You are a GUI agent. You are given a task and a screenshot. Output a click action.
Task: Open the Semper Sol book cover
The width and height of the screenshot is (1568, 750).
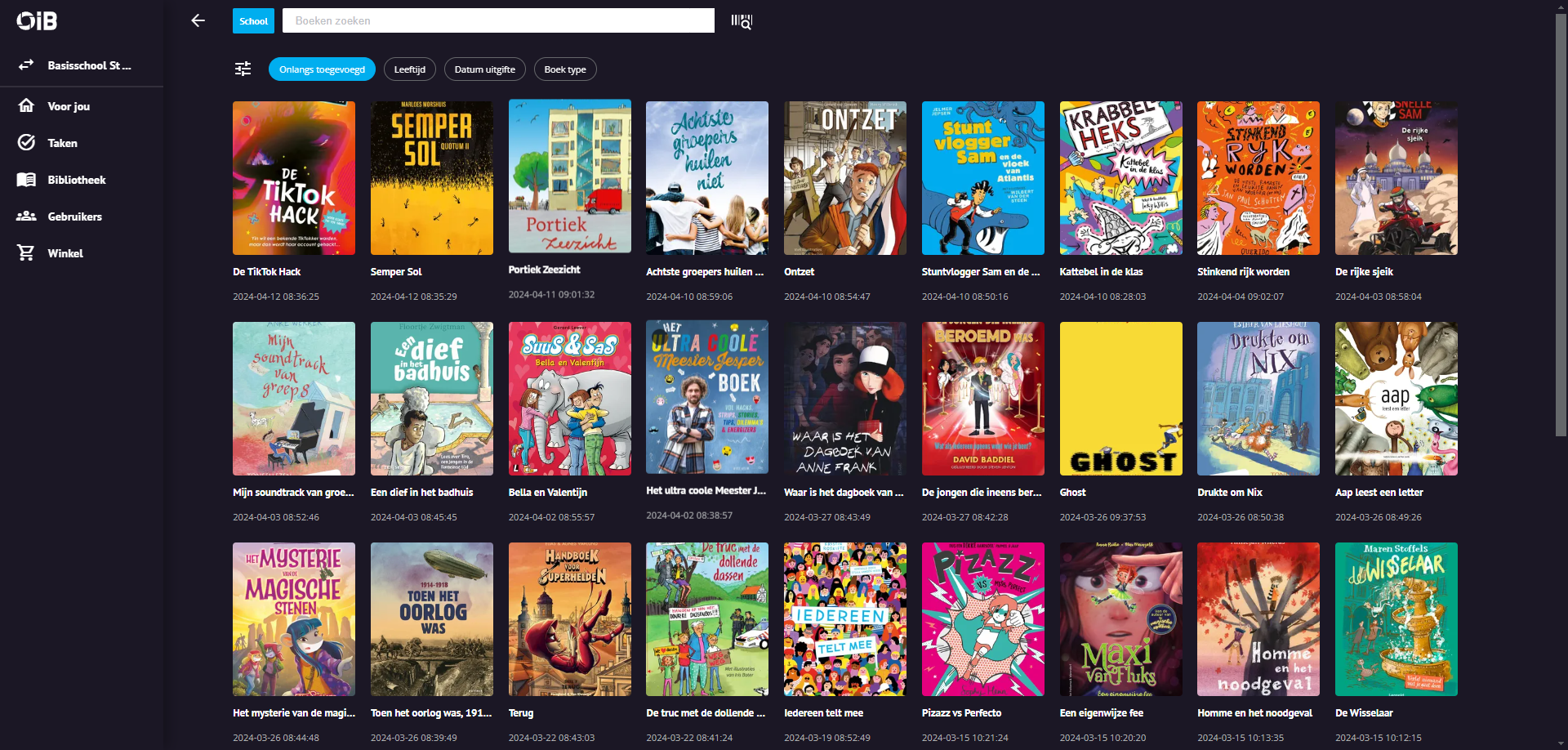(x=432, y=178)
